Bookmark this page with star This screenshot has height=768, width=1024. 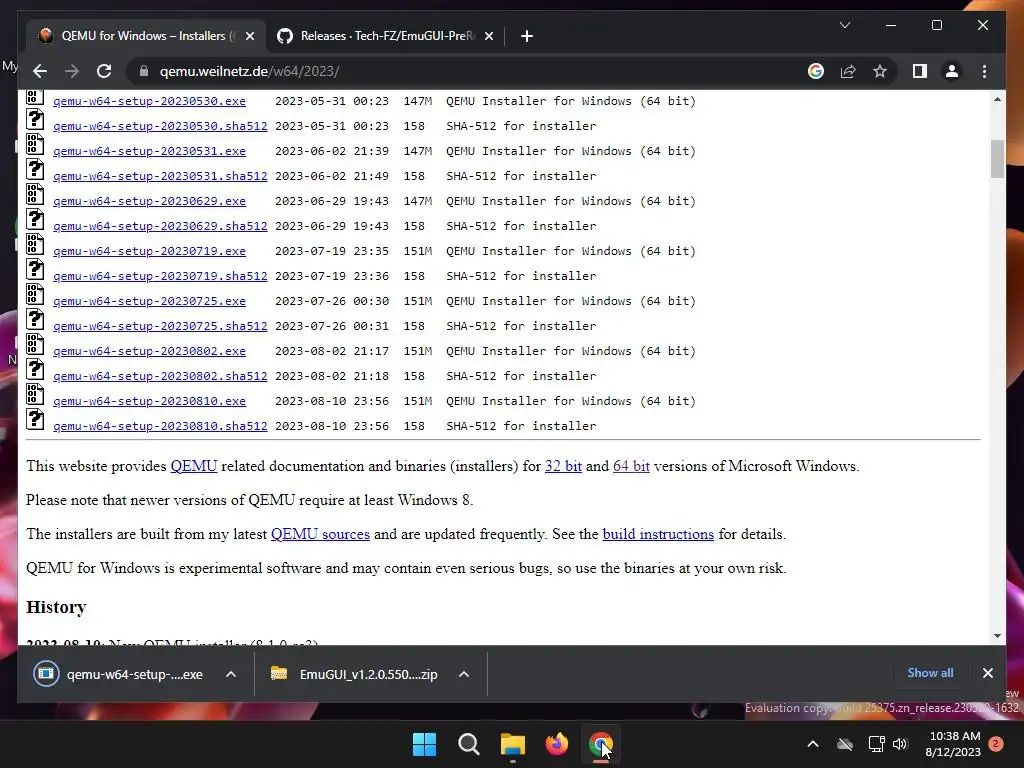point(880,71)
